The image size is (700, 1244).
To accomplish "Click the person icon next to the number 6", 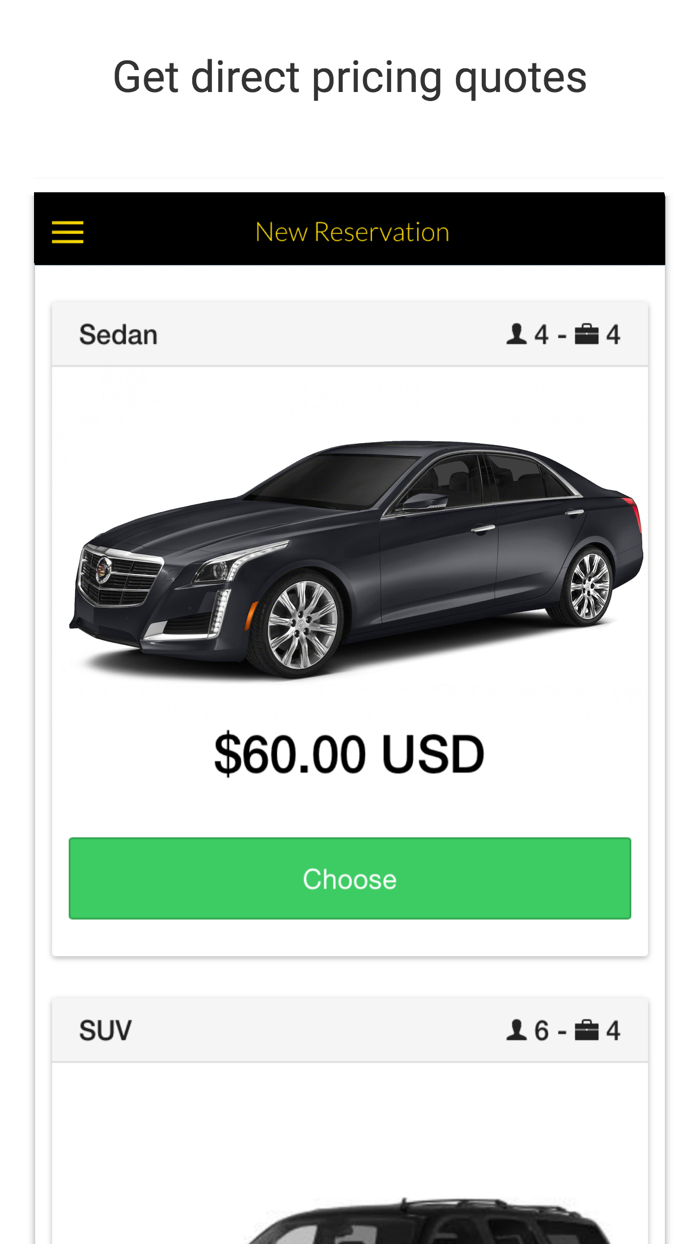I will (x=514, y=1028).
